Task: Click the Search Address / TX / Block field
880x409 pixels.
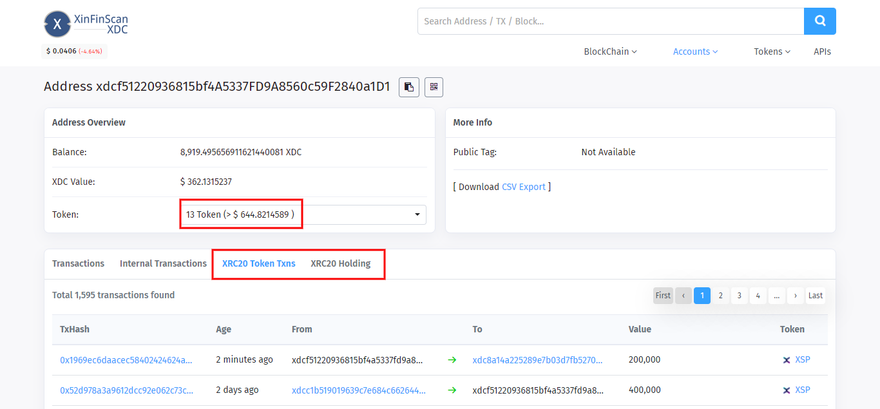Action: pos(610,21)
